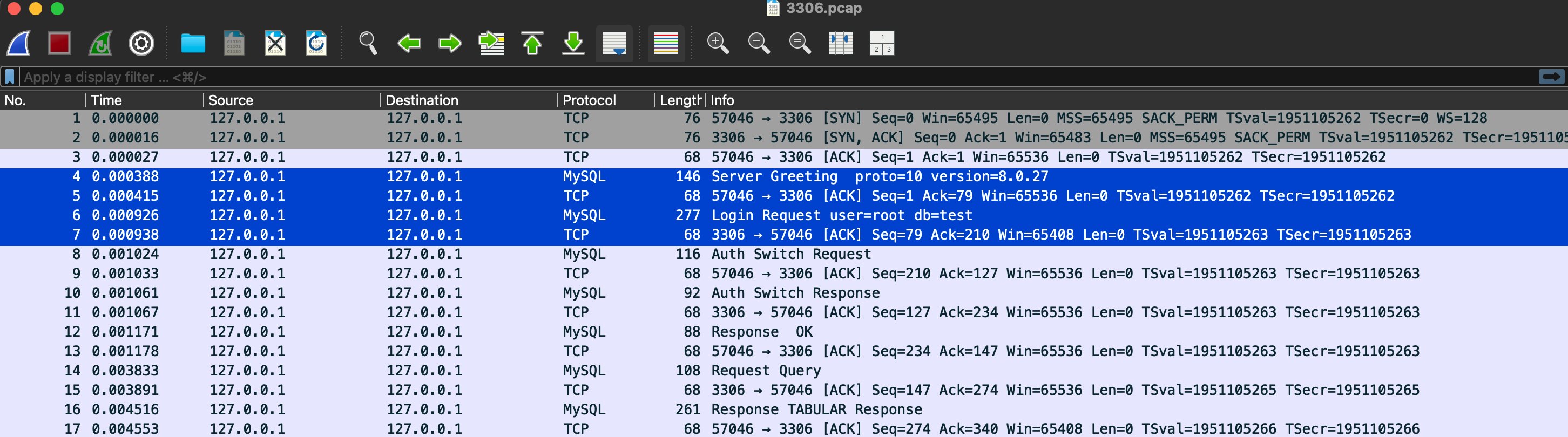The height and width of the screenshot is (437, 1568).
Task: Zoom in the packet list text
Action: pos(718,44)
